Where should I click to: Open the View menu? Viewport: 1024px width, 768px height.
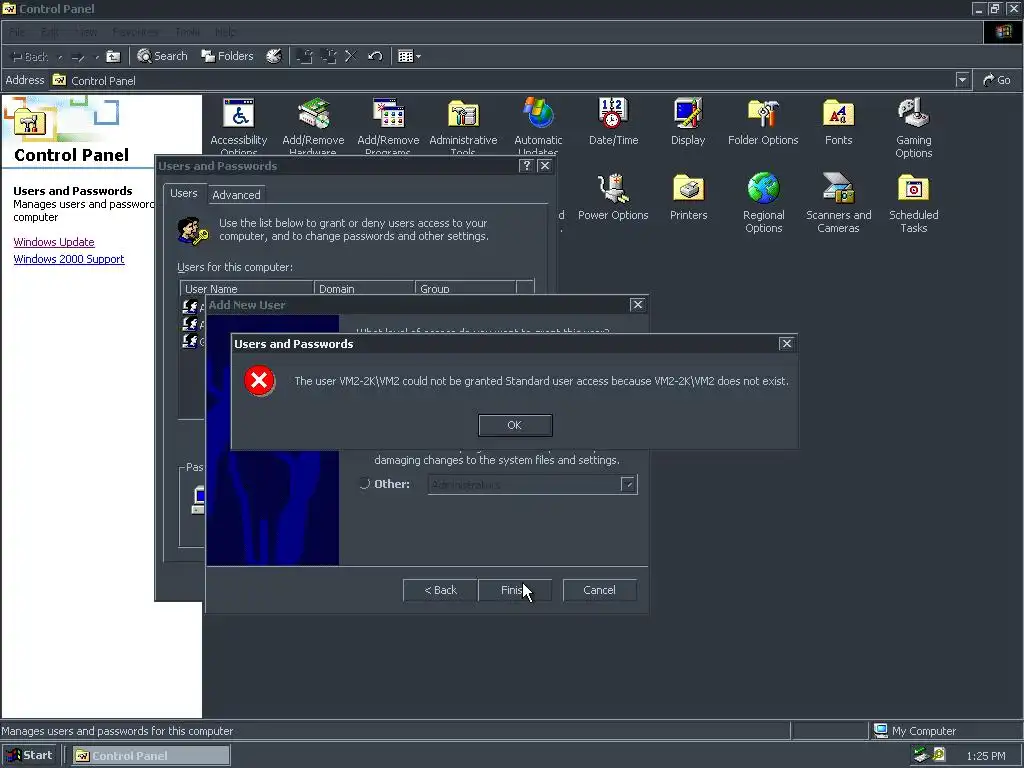(x=86, y=32)
